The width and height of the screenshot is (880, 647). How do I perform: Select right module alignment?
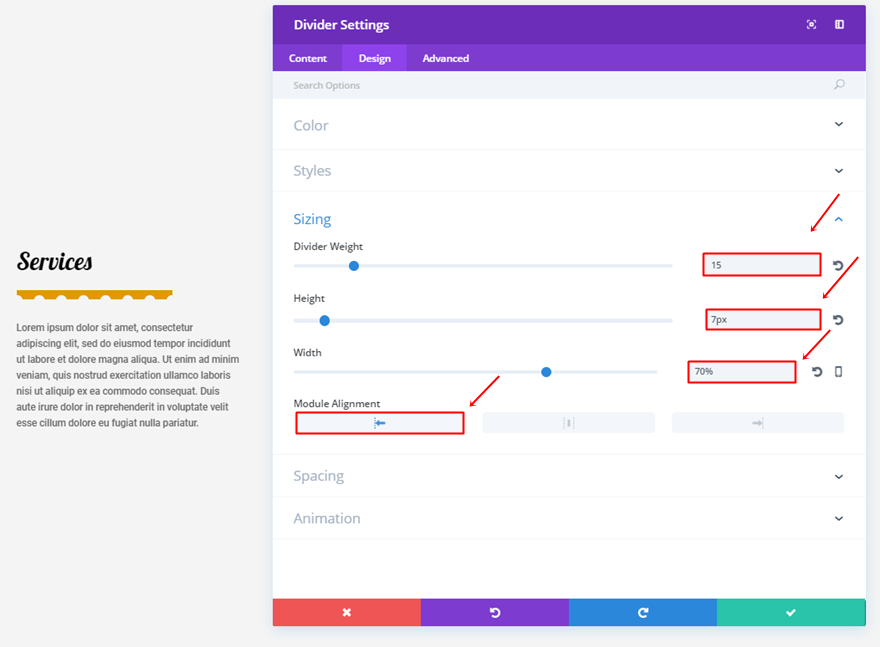[757, 423]
